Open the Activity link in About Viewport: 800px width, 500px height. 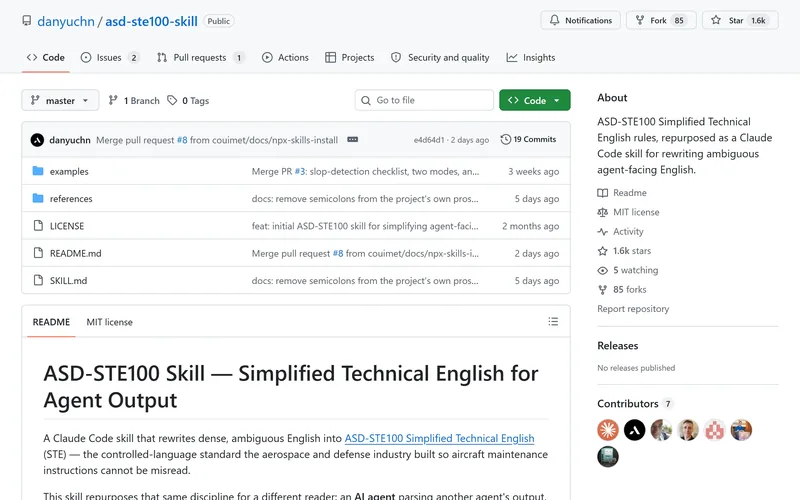620,232
